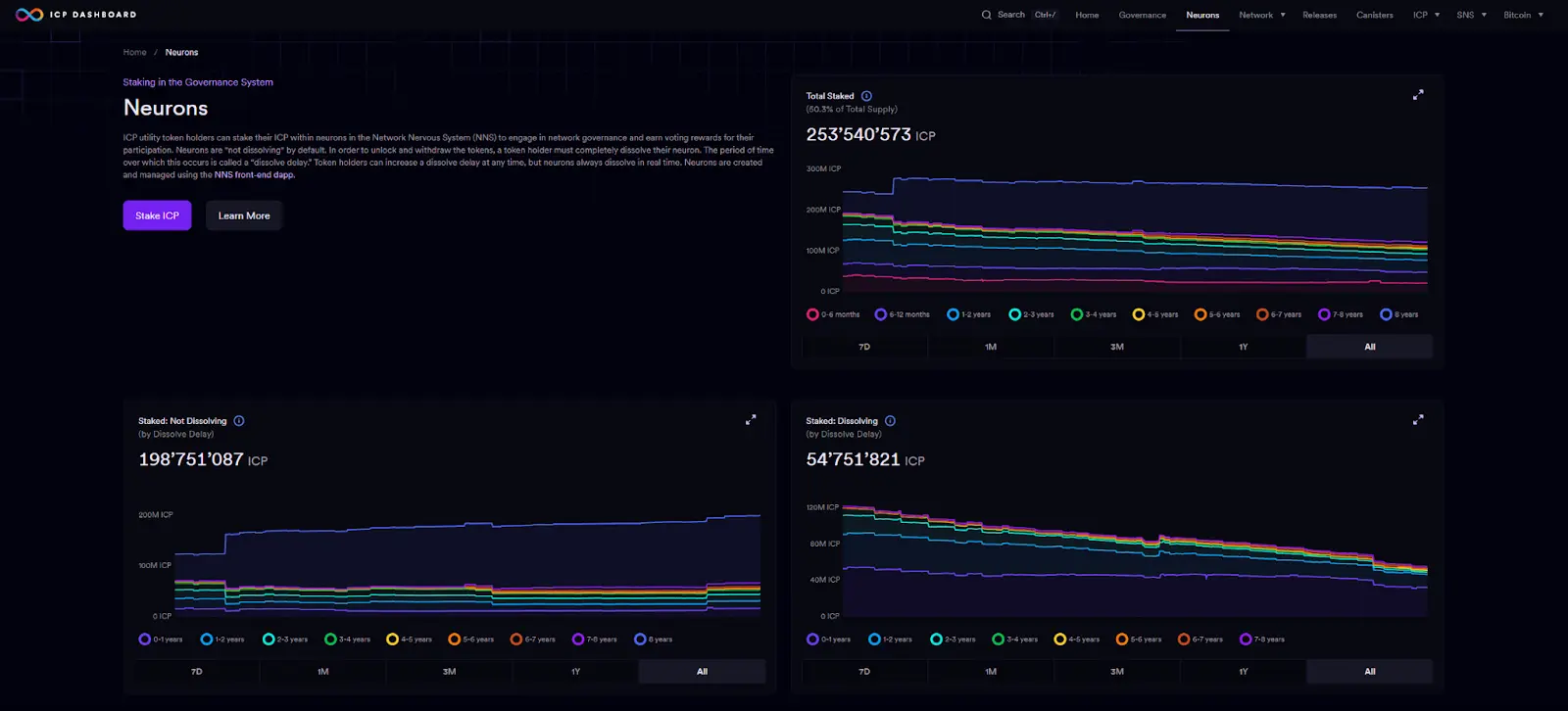Click the ICP Dashboard infinity logo
The height and width of the screenshot is (711, 1568).
click(x=29, y=15)
